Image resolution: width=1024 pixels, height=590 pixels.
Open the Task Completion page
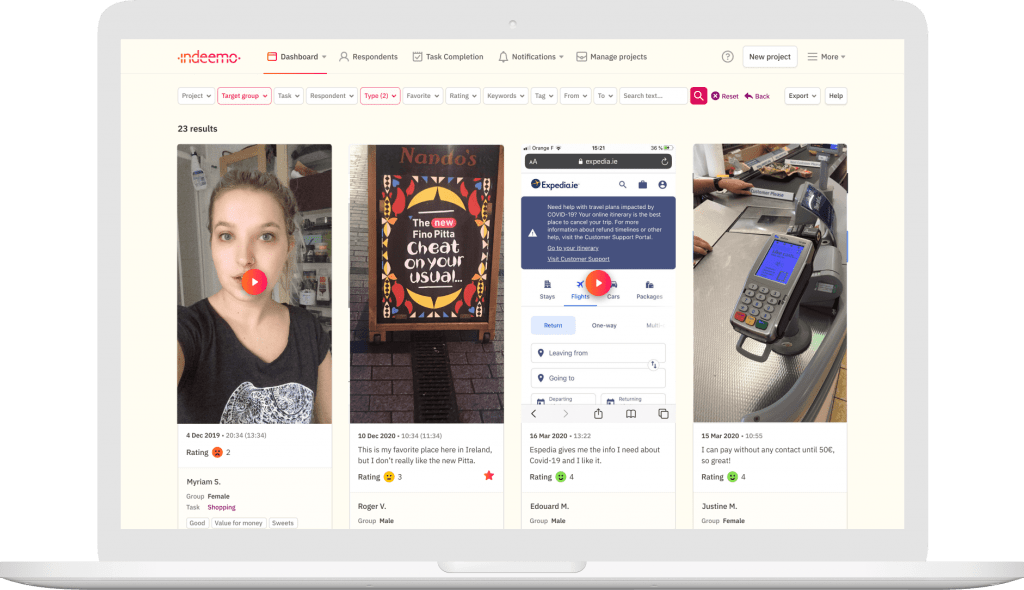[448, 57]
